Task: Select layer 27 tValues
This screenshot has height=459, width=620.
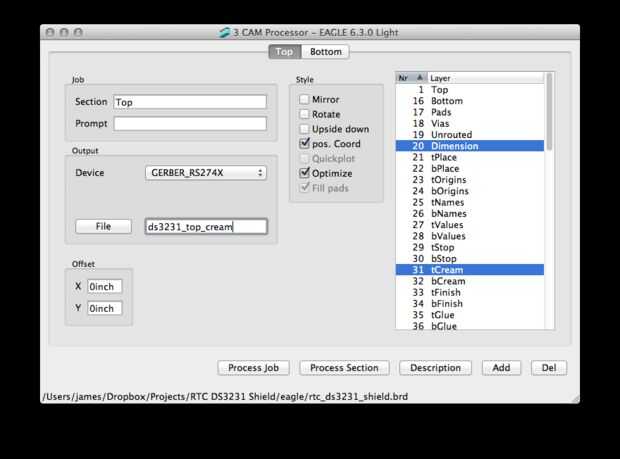Action: (x=470, y=225)
